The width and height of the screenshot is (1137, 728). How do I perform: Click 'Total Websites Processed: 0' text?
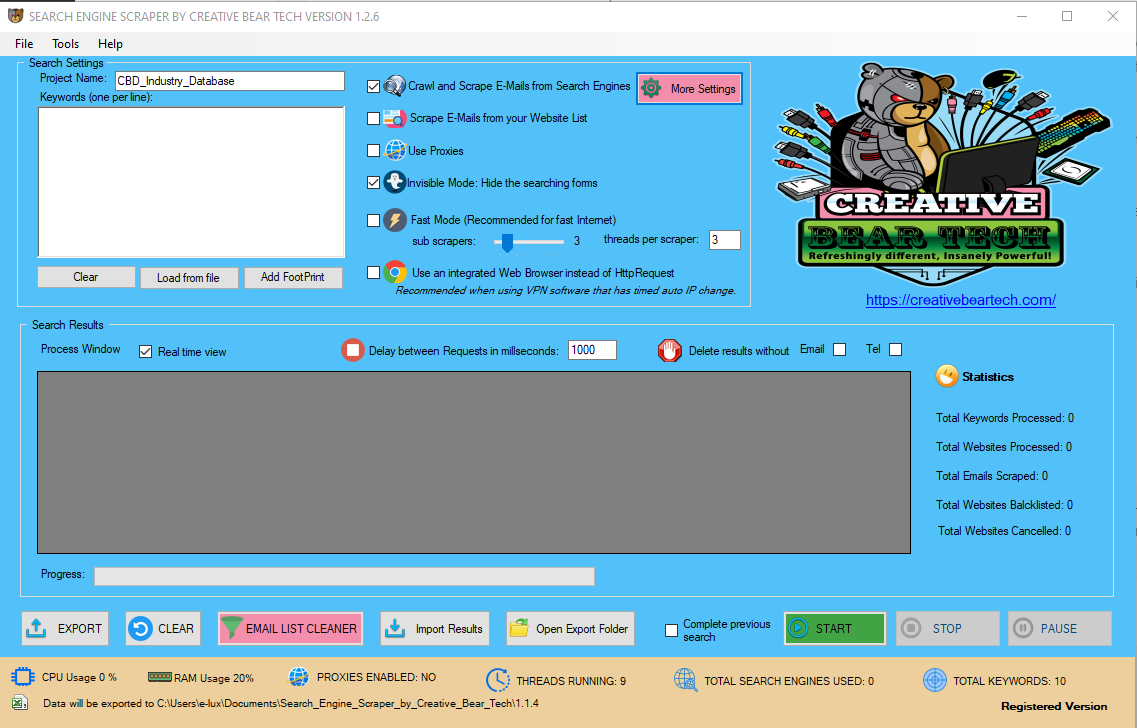click(x=1004, y=447)
